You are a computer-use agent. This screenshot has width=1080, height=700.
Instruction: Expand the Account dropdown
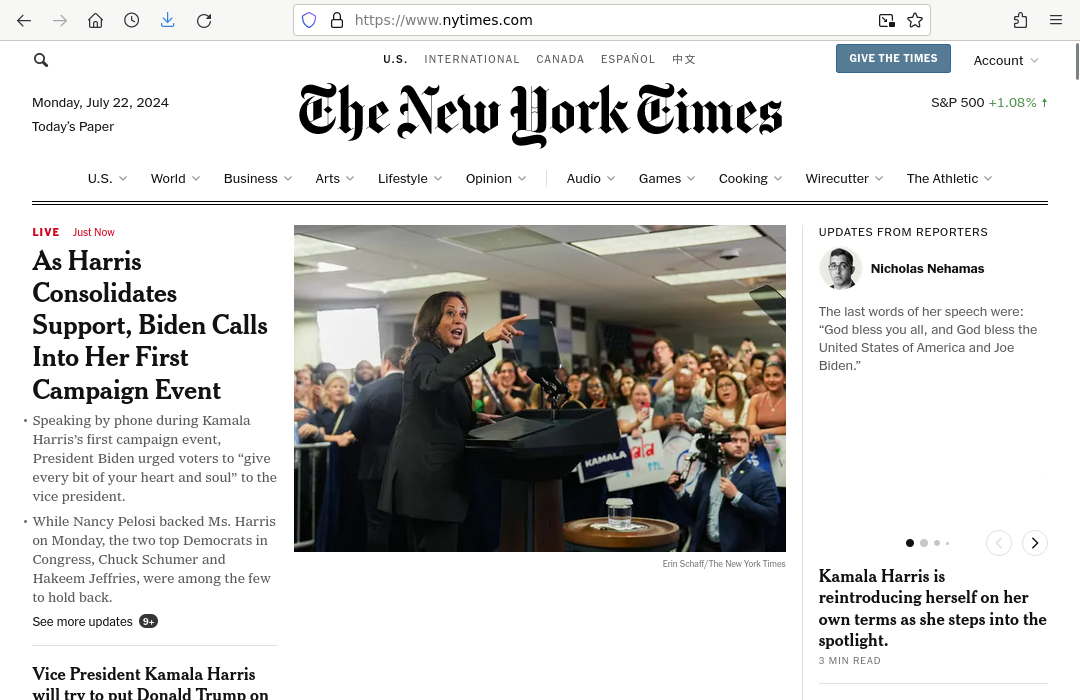[x=1006, y=61]
